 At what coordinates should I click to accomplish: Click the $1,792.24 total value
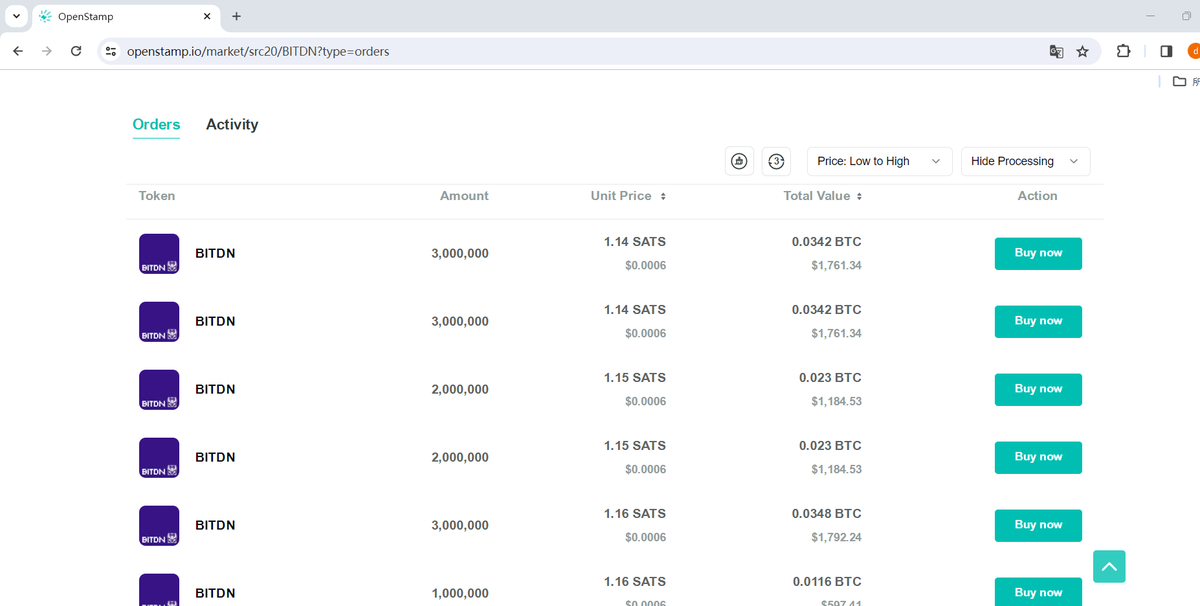point(836,537)
